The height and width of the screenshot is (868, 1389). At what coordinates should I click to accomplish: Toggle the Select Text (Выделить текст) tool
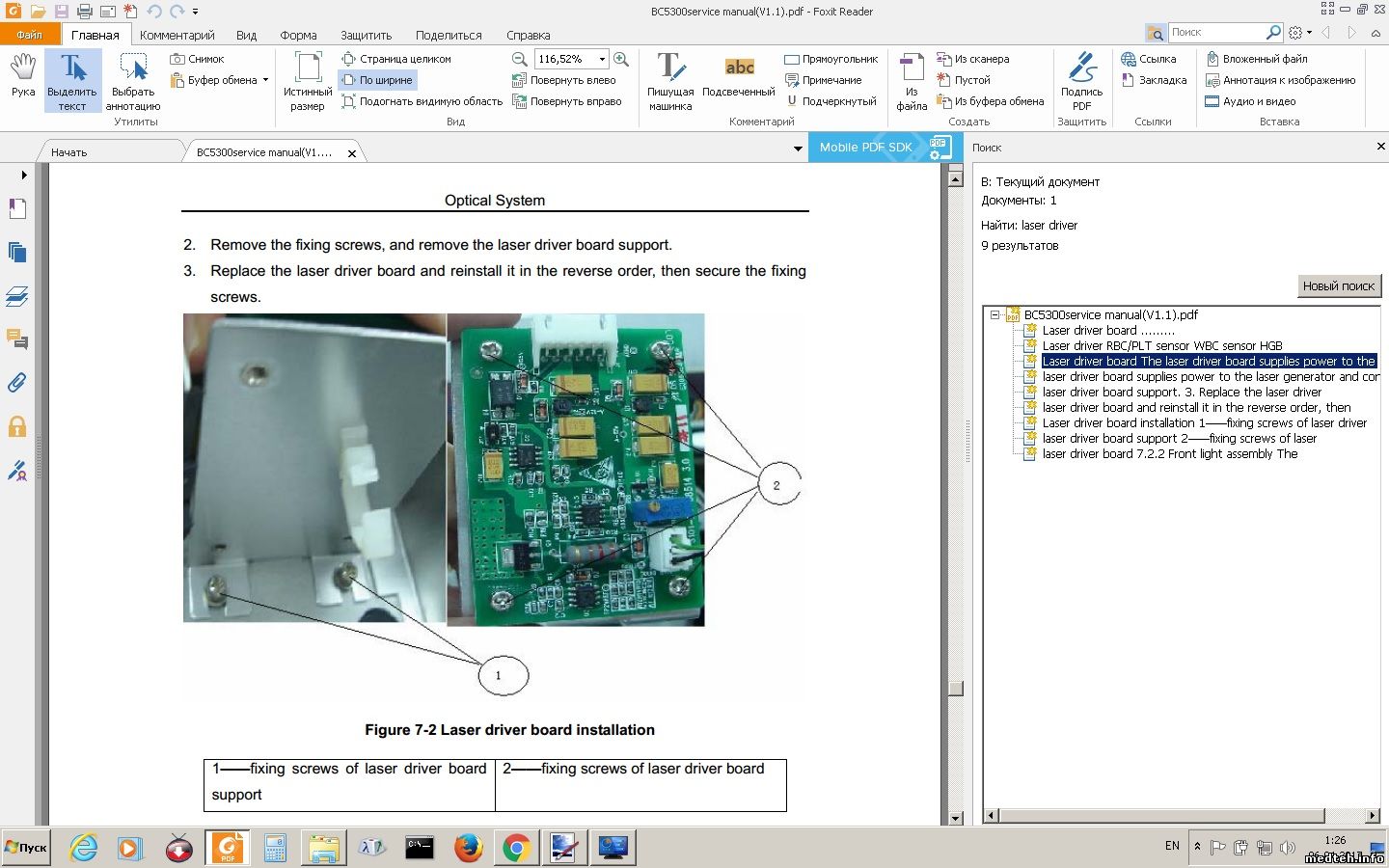point(72,81)
